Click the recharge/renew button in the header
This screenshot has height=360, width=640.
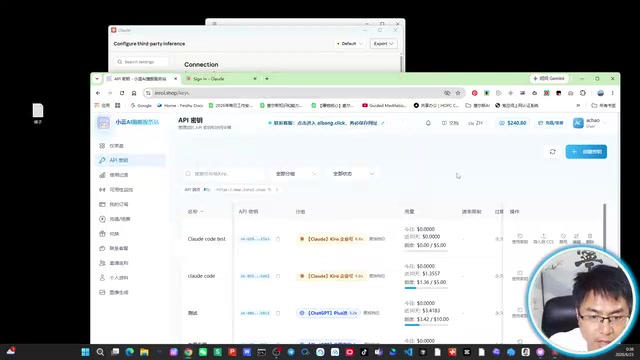click(x=550, y=123)
